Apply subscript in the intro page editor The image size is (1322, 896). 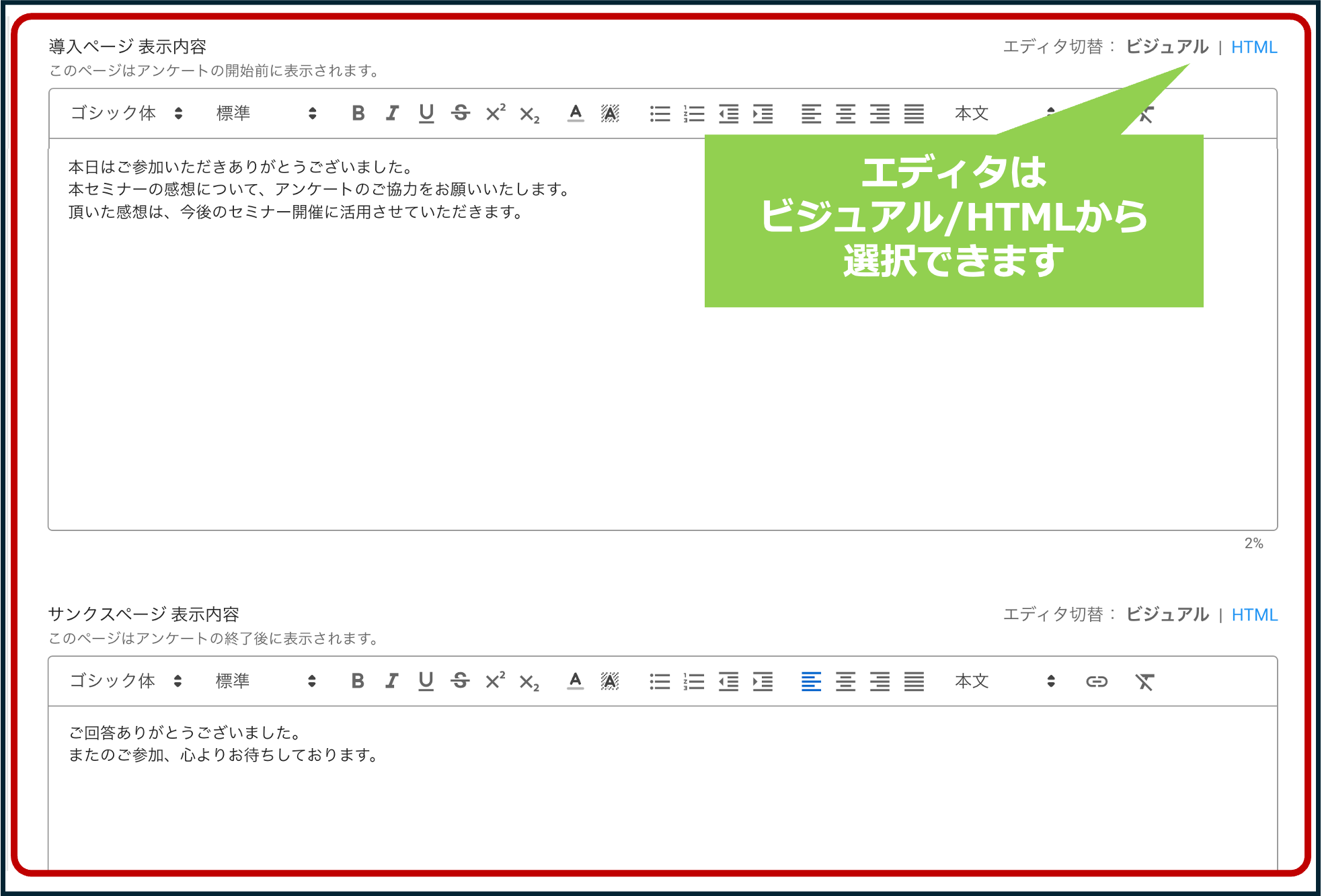point(530,115)
